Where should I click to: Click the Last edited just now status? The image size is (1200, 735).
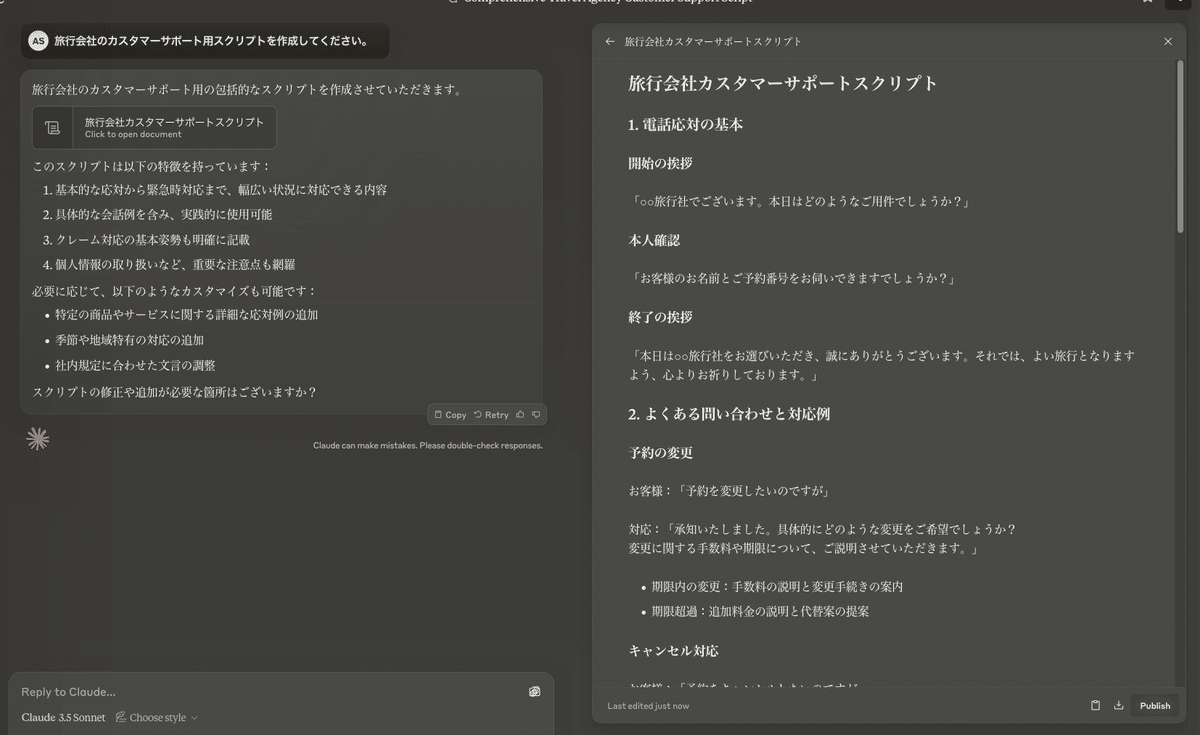tap(648, 706)
